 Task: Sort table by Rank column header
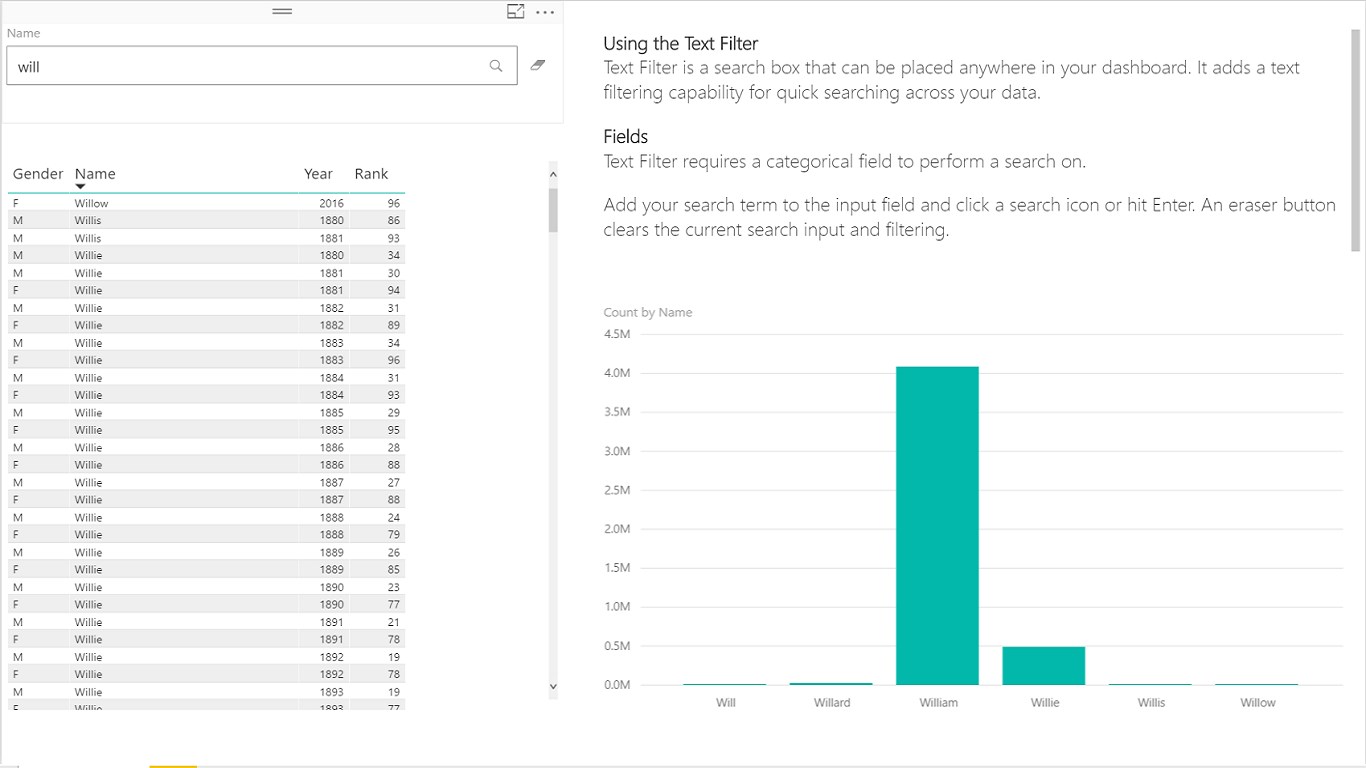[x=371, y=174]
